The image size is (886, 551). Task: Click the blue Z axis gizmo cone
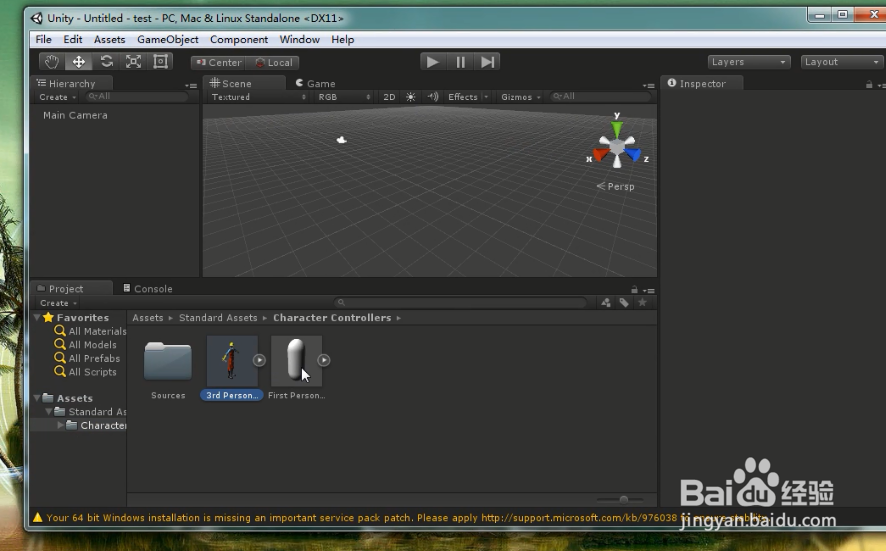click(x=633, y=154)
